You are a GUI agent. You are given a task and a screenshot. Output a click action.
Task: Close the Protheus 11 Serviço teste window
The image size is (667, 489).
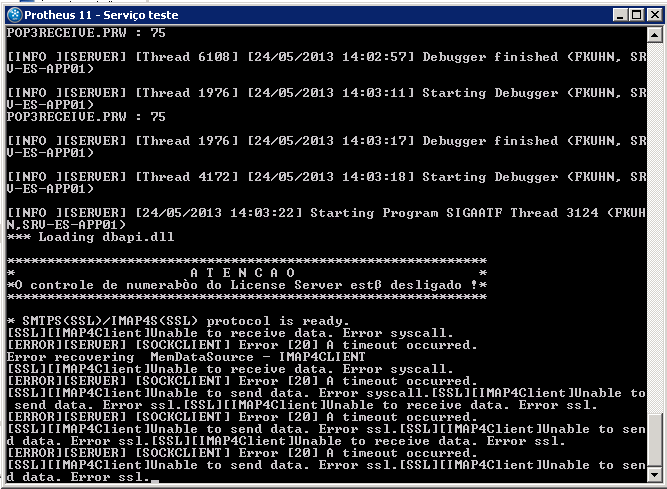point(654,15)
